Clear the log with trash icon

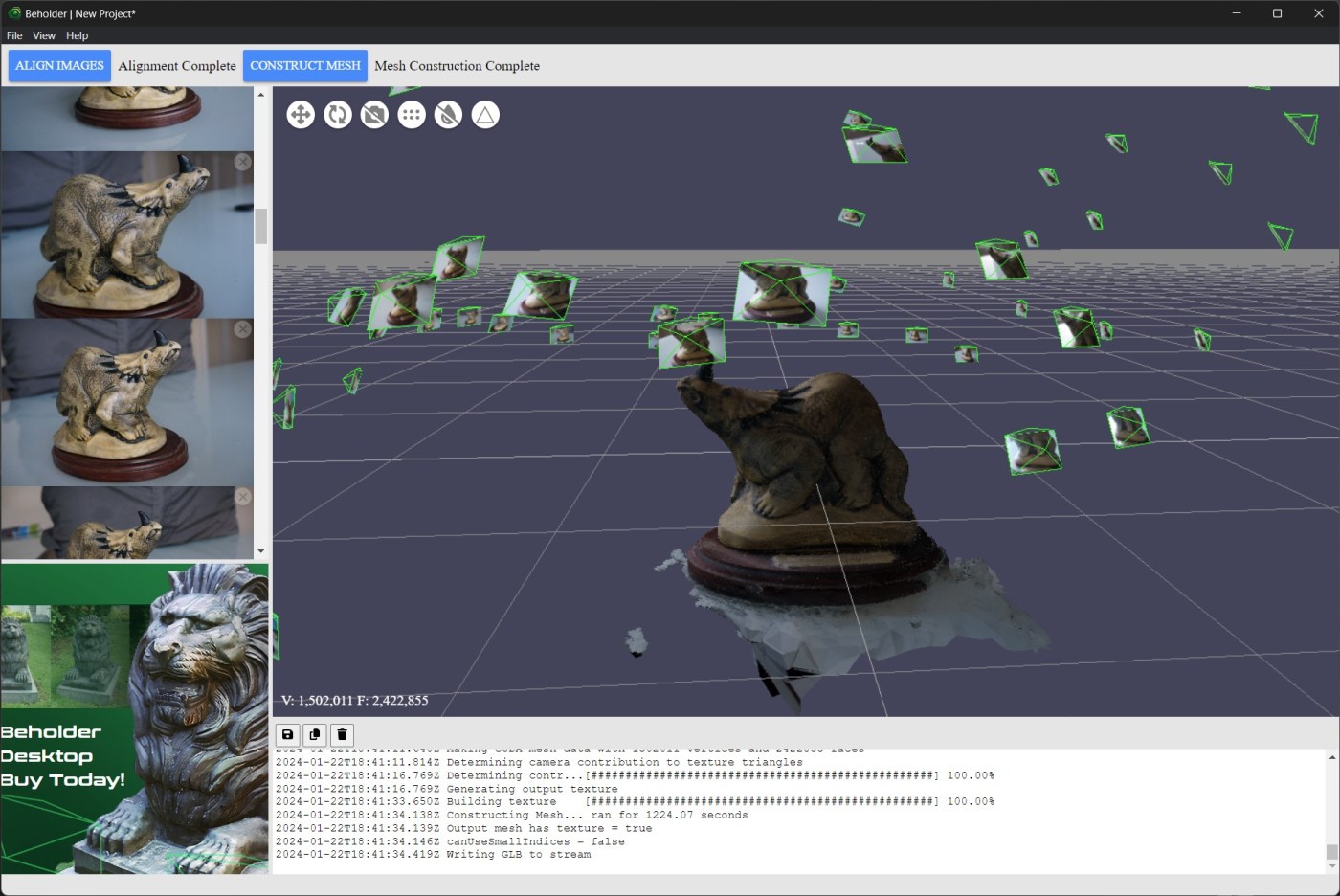tap(342, 734)
